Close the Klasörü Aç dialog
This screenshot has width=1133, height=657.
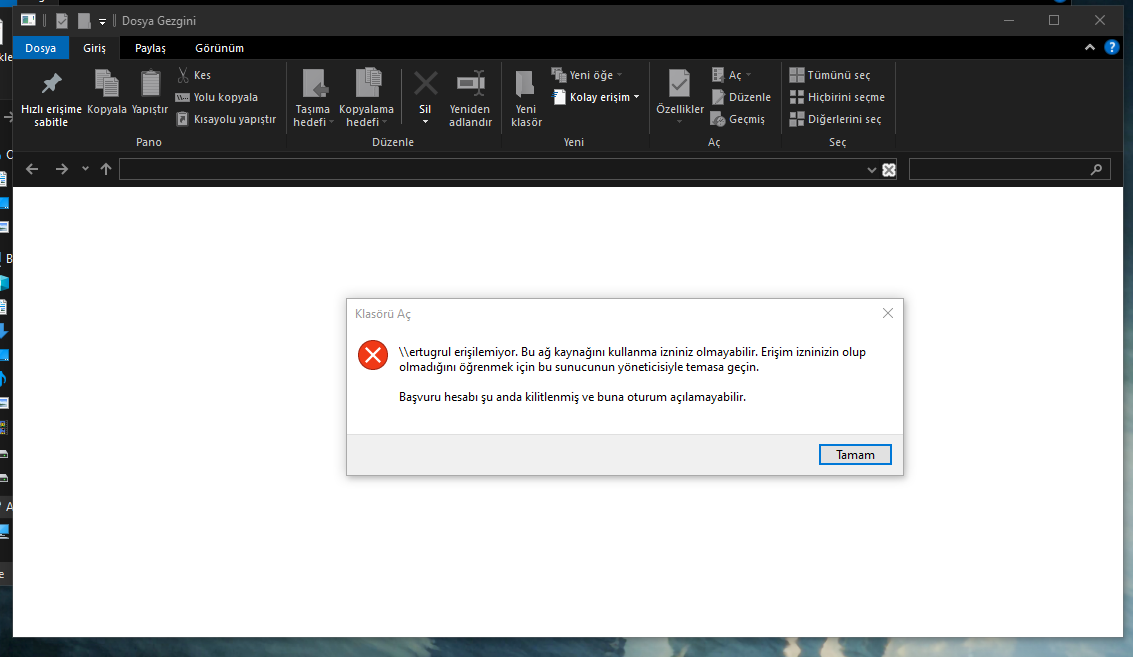click(x=888, y=313)
